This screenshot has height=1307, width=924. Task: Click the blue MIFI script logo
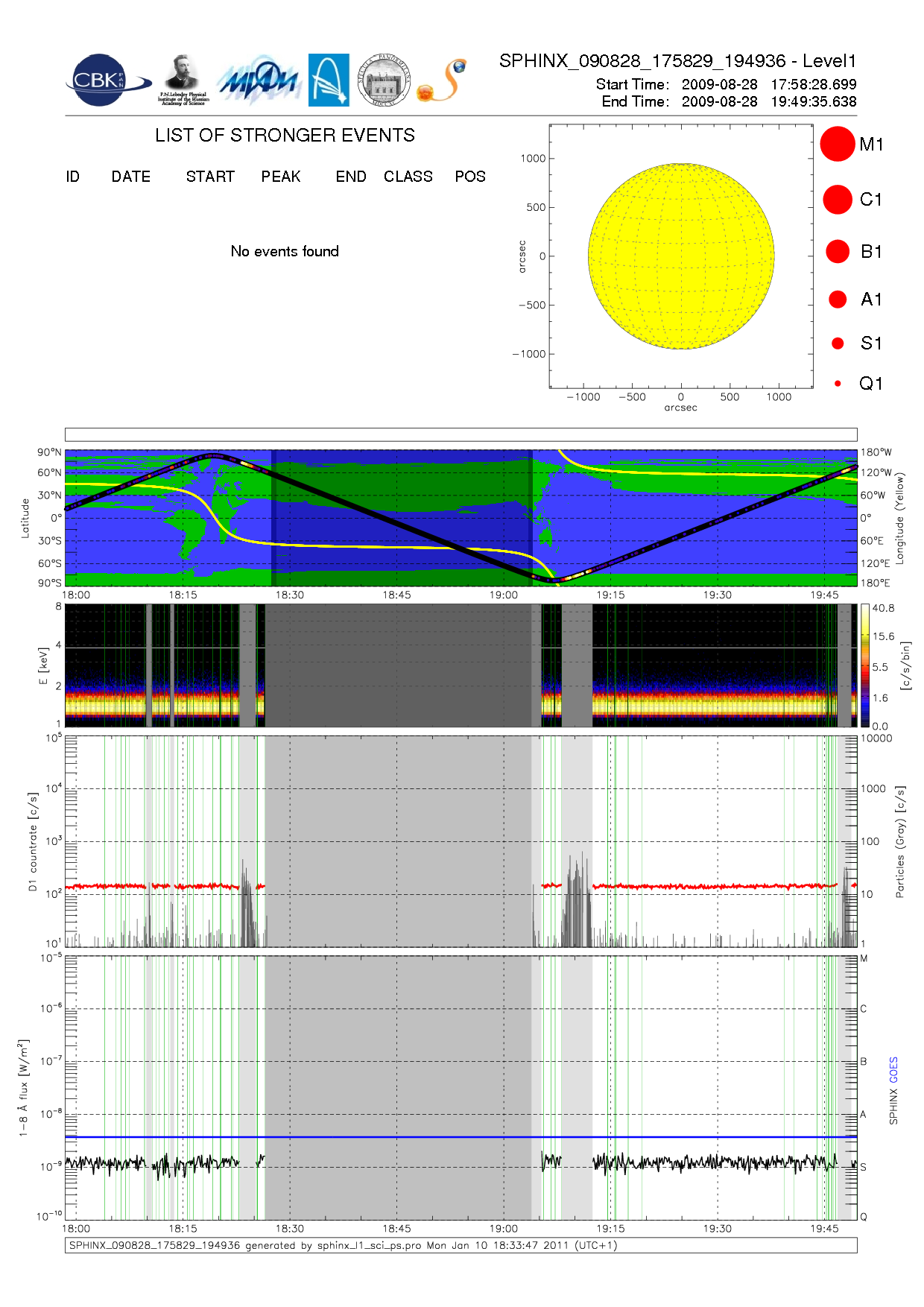(259, 80)
